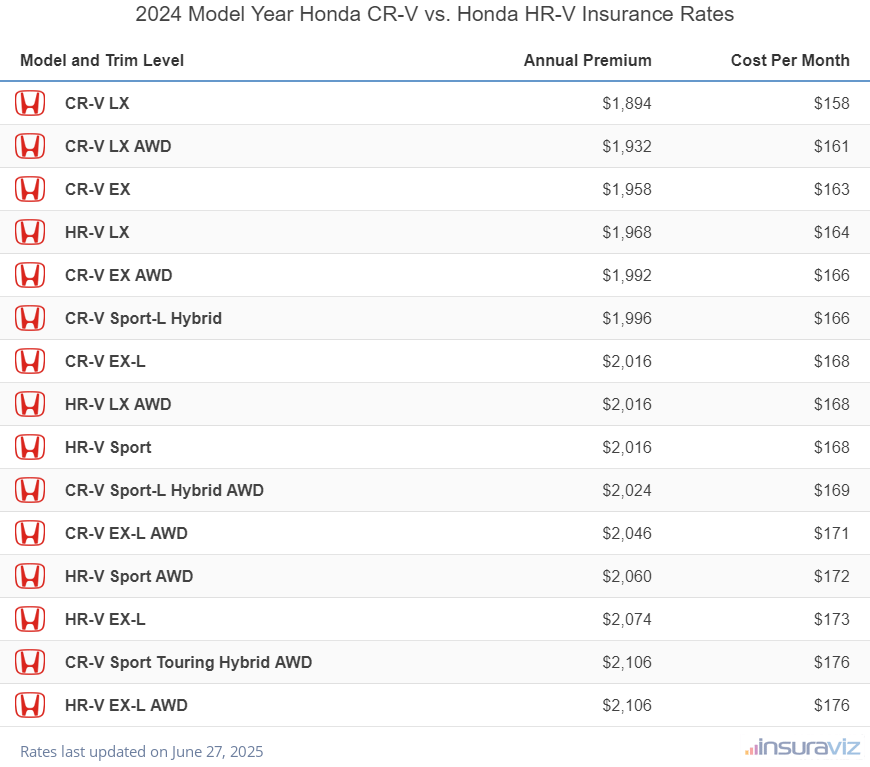Click the Honda logo beside HR-V LX

(30, 232)
